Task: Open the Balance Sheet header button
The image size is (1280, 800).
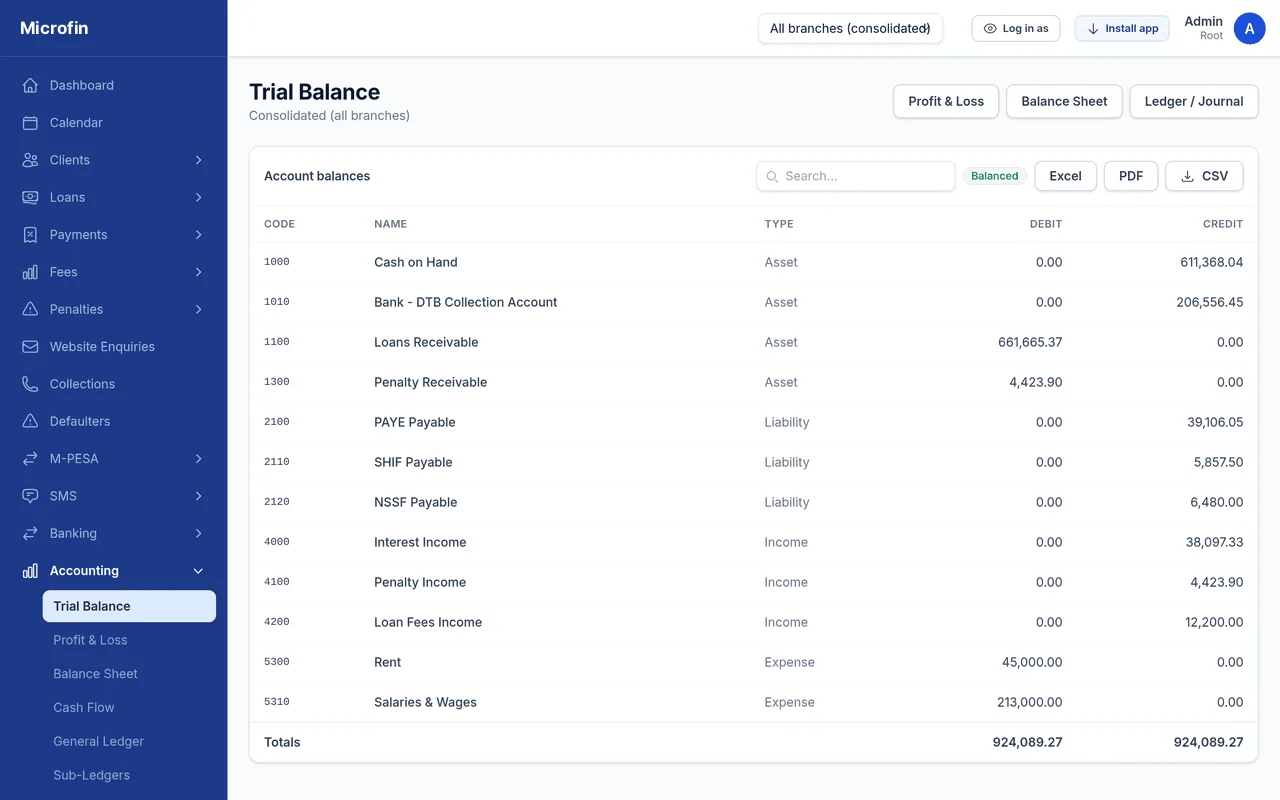Action: [x=1064, y=101]
